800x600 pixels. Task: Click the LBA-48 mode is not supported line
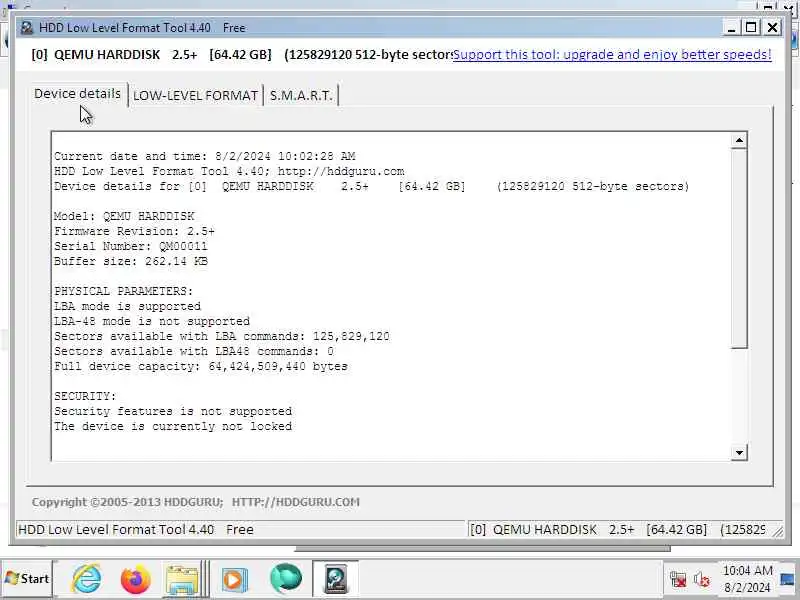coord(152,321)
